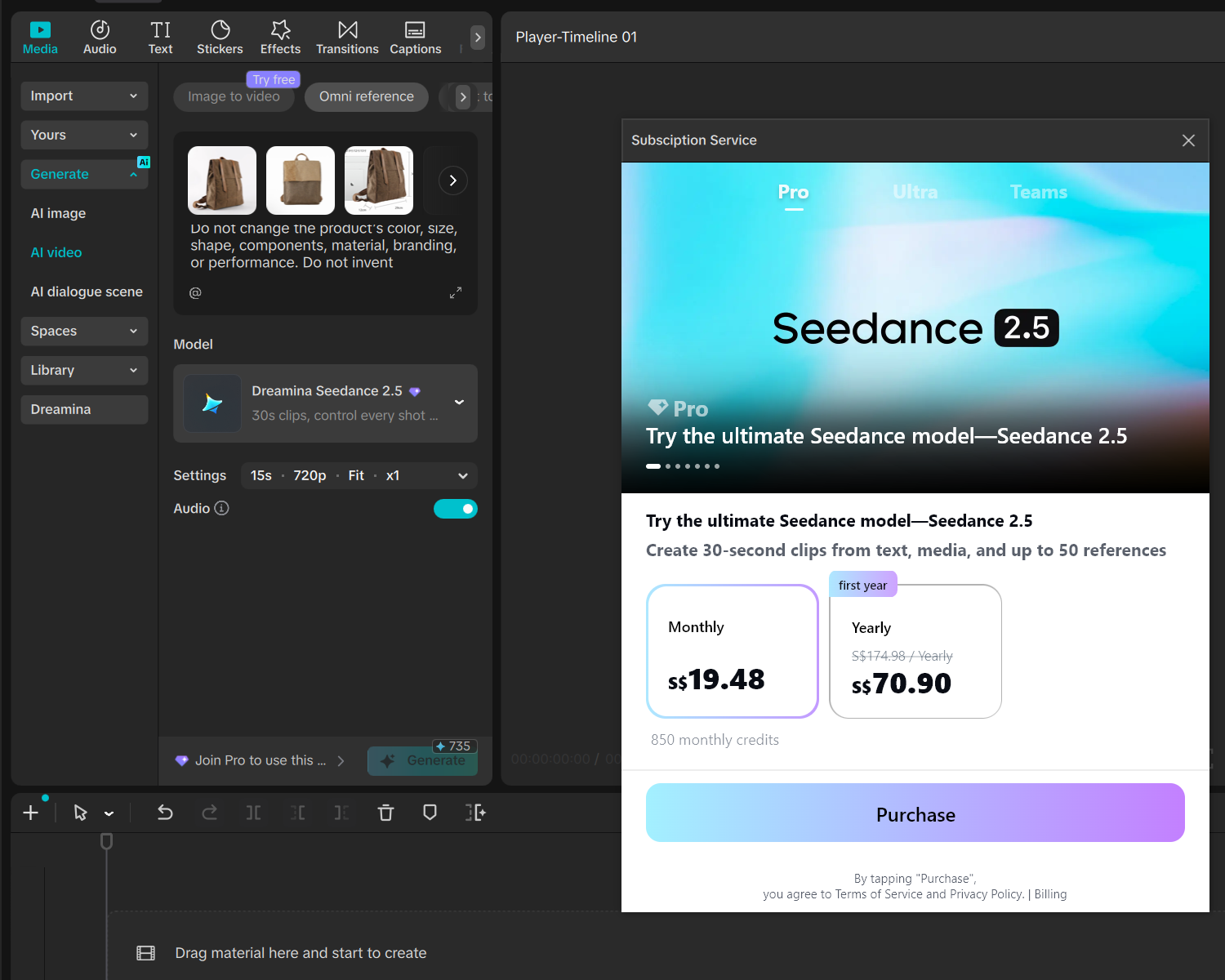Collapse the Generate section

tap(84, 174)
